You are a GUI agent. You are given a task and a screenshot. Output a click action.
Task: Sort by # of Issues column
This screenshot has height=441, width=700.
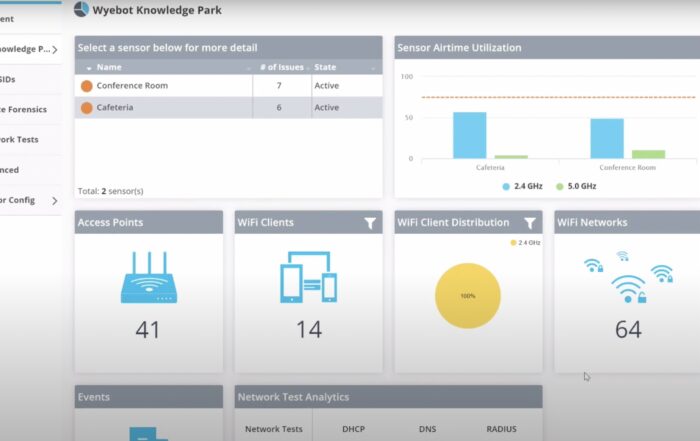[x=282, y=67]
